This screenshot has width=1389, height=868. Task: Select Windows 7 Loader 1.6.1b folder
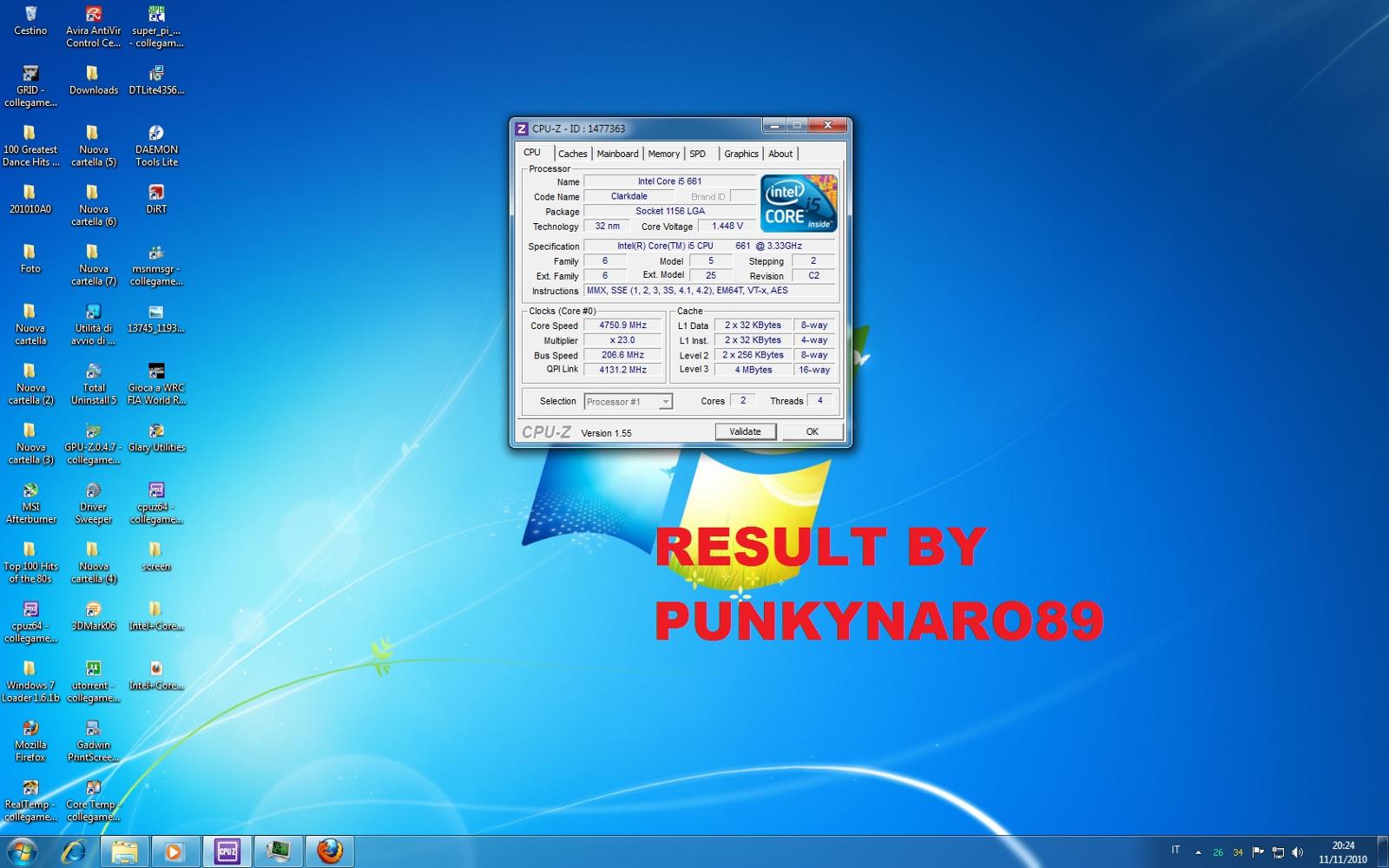(30, 682)
